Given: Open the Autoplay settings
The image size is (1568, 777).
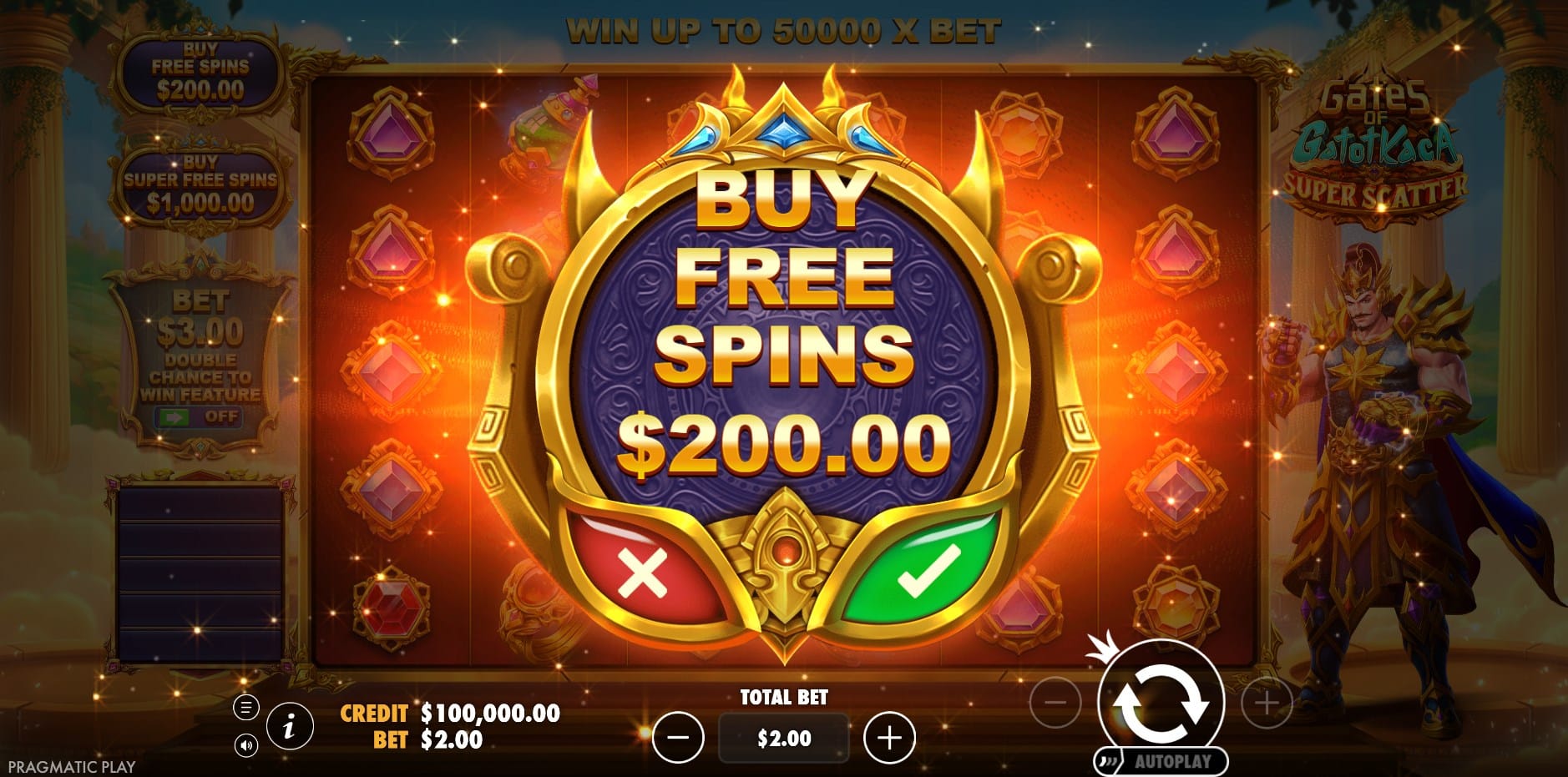Looking at the screenshot, I should [x=1162, y=761].
